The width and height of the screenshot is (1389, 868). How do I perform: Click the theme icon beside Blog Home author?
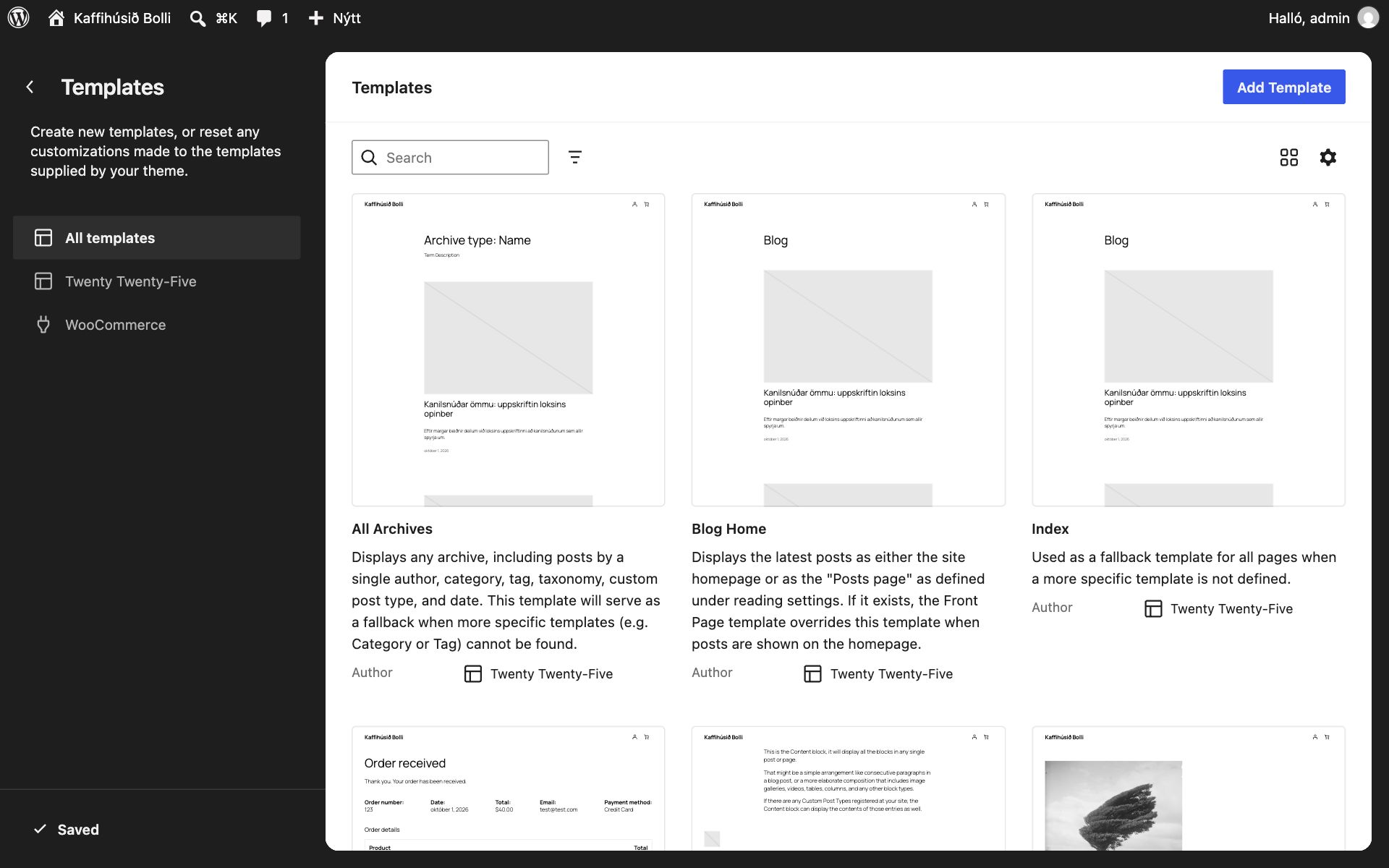812,673
